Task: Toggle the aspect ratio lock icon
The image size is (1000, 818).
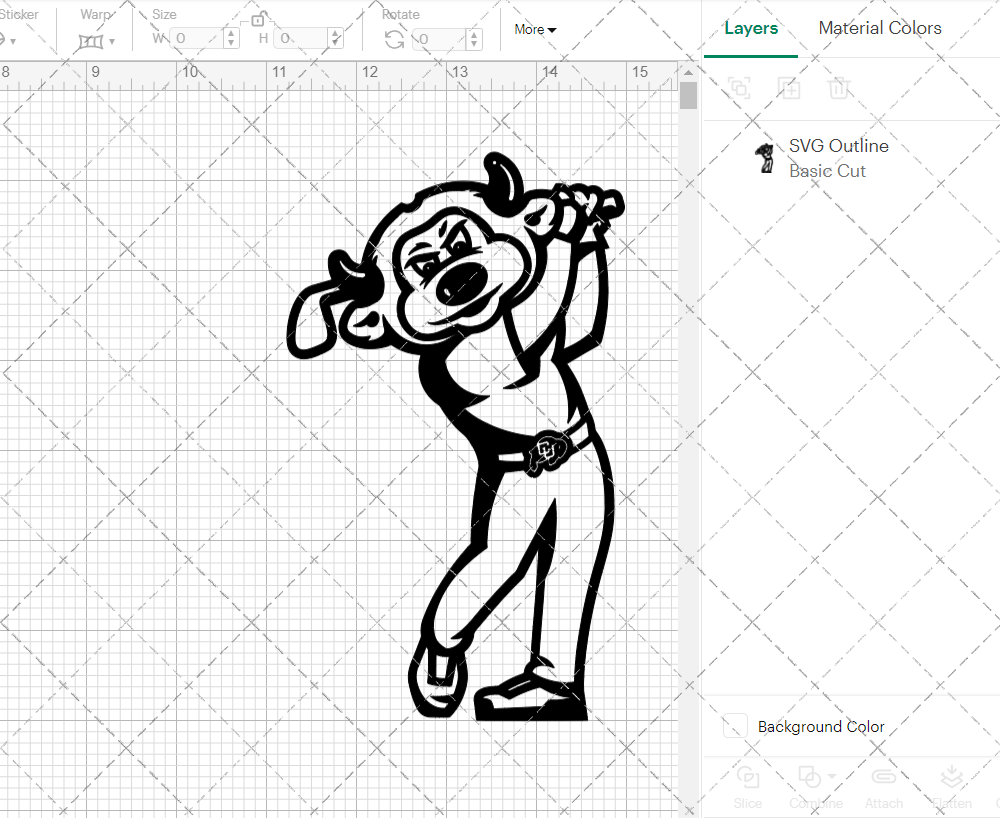Action: [258, 20]
